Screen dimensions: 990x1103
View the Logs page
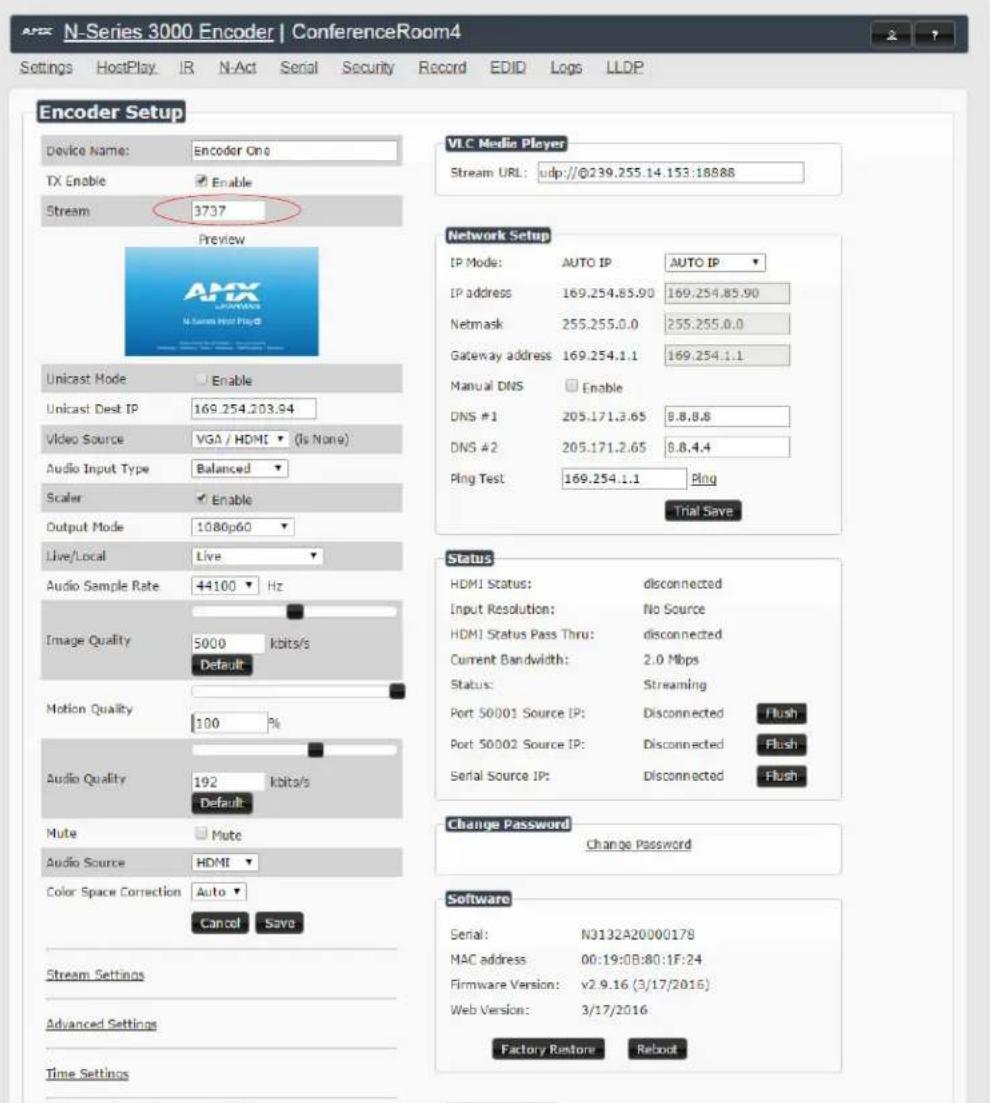[x=566, y=68]
